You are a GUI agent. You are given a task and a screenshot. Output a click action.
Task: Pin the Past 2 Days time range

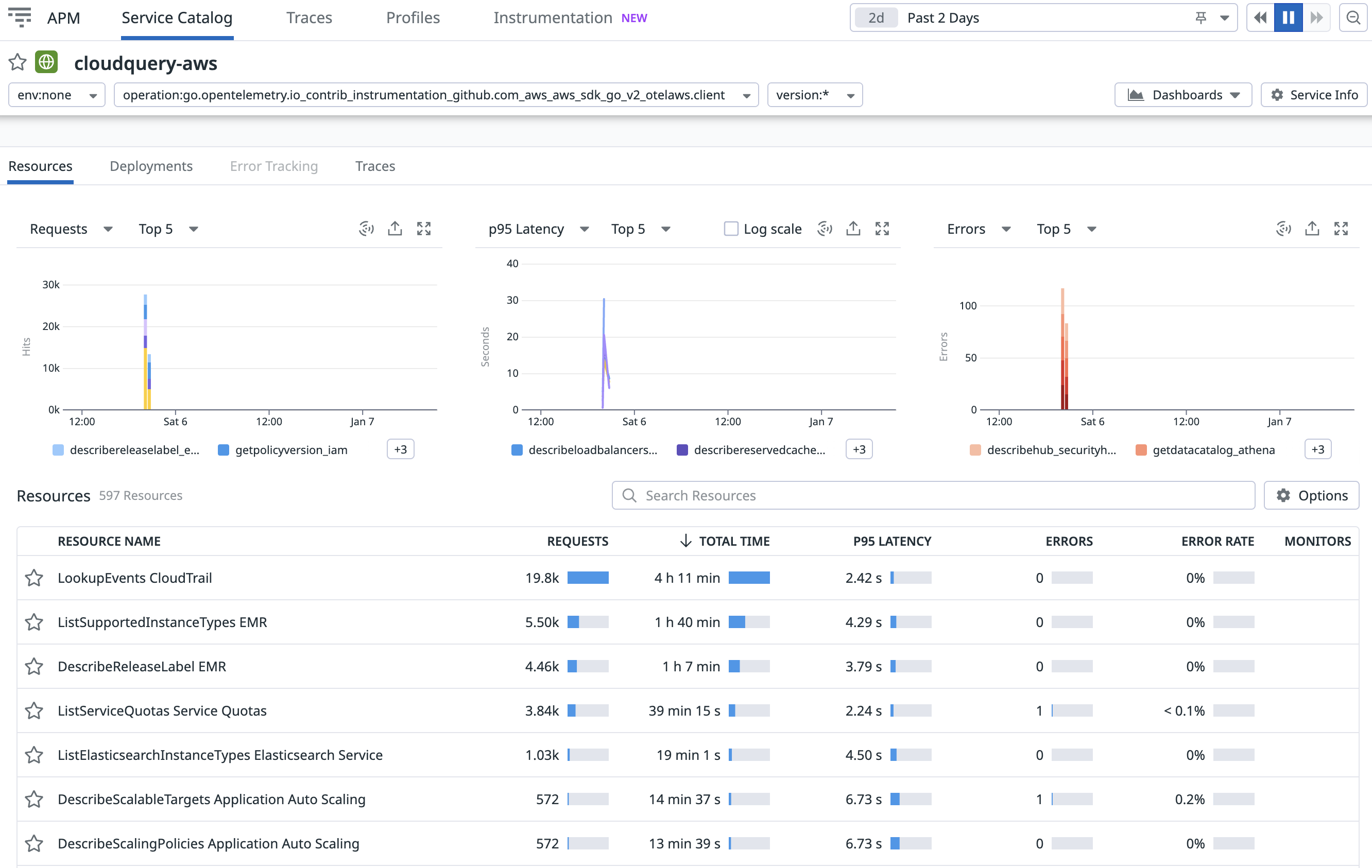pos(1201,18)
